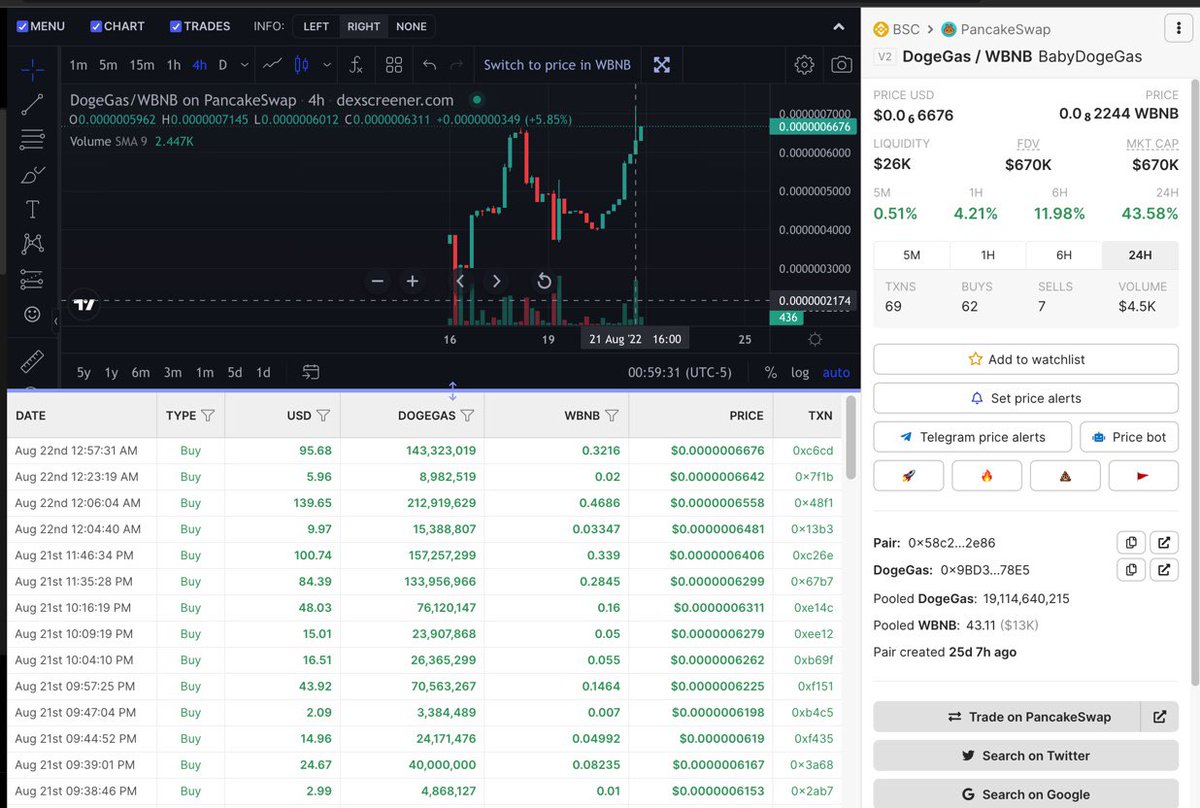Undo the last chart action
This screenshot has width=1200, height=808.
pyautogui.click(x=430, y=65)
